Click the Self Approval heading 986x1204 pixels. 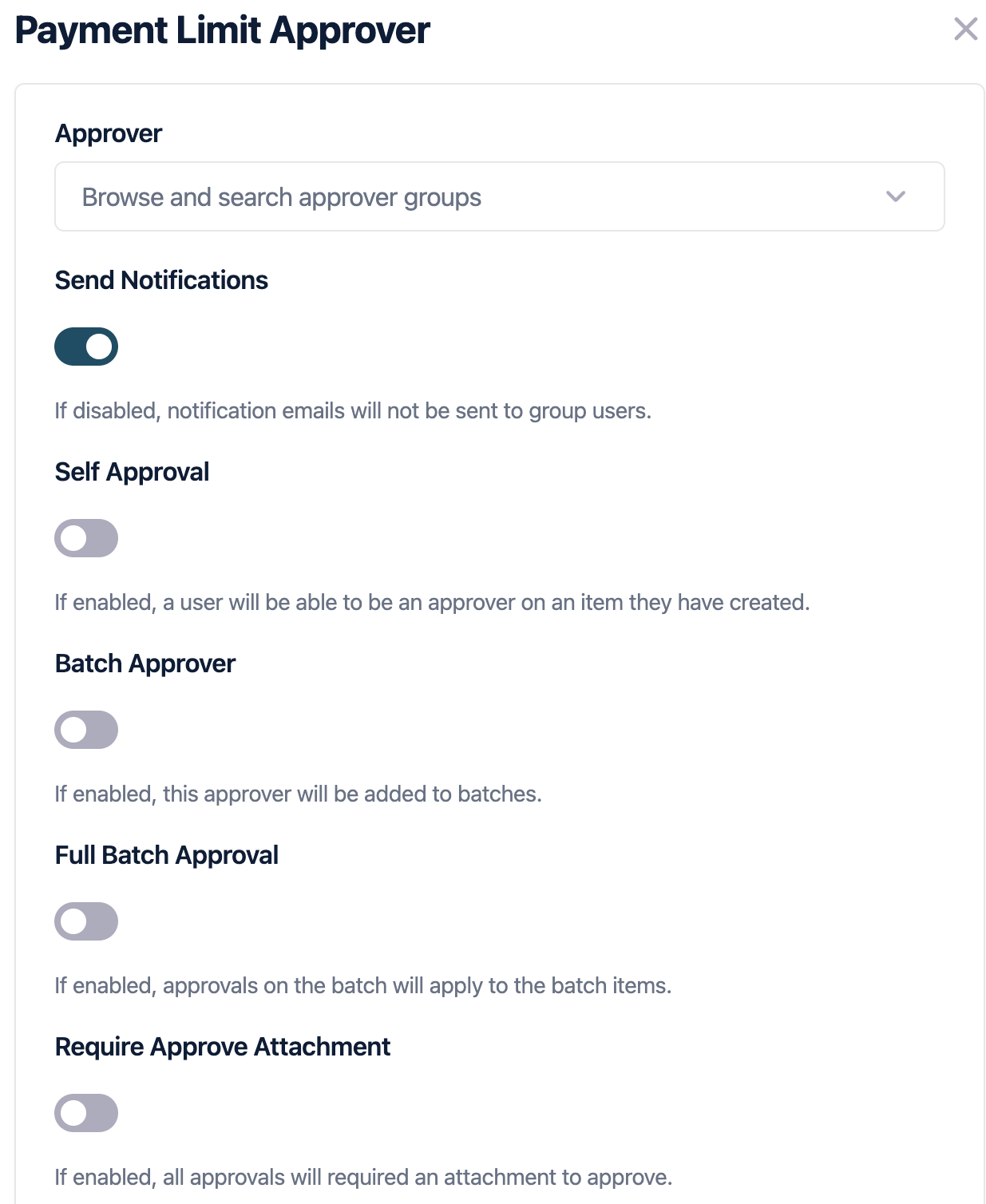click(133, 472)
